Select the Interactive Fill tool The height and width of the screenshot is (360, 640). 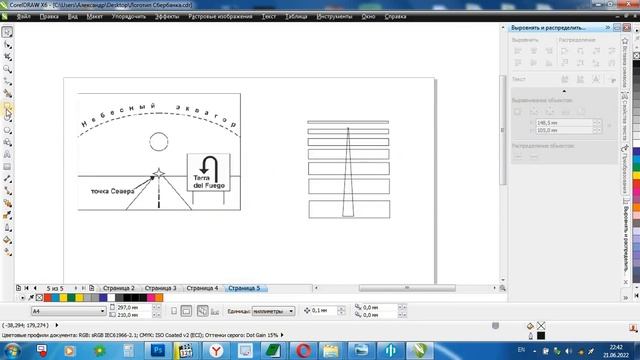pos(7,252)
